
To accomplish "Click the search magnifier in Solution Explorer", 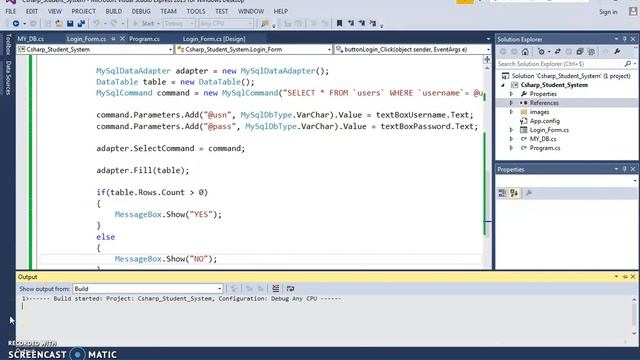I will click(628, 64).
